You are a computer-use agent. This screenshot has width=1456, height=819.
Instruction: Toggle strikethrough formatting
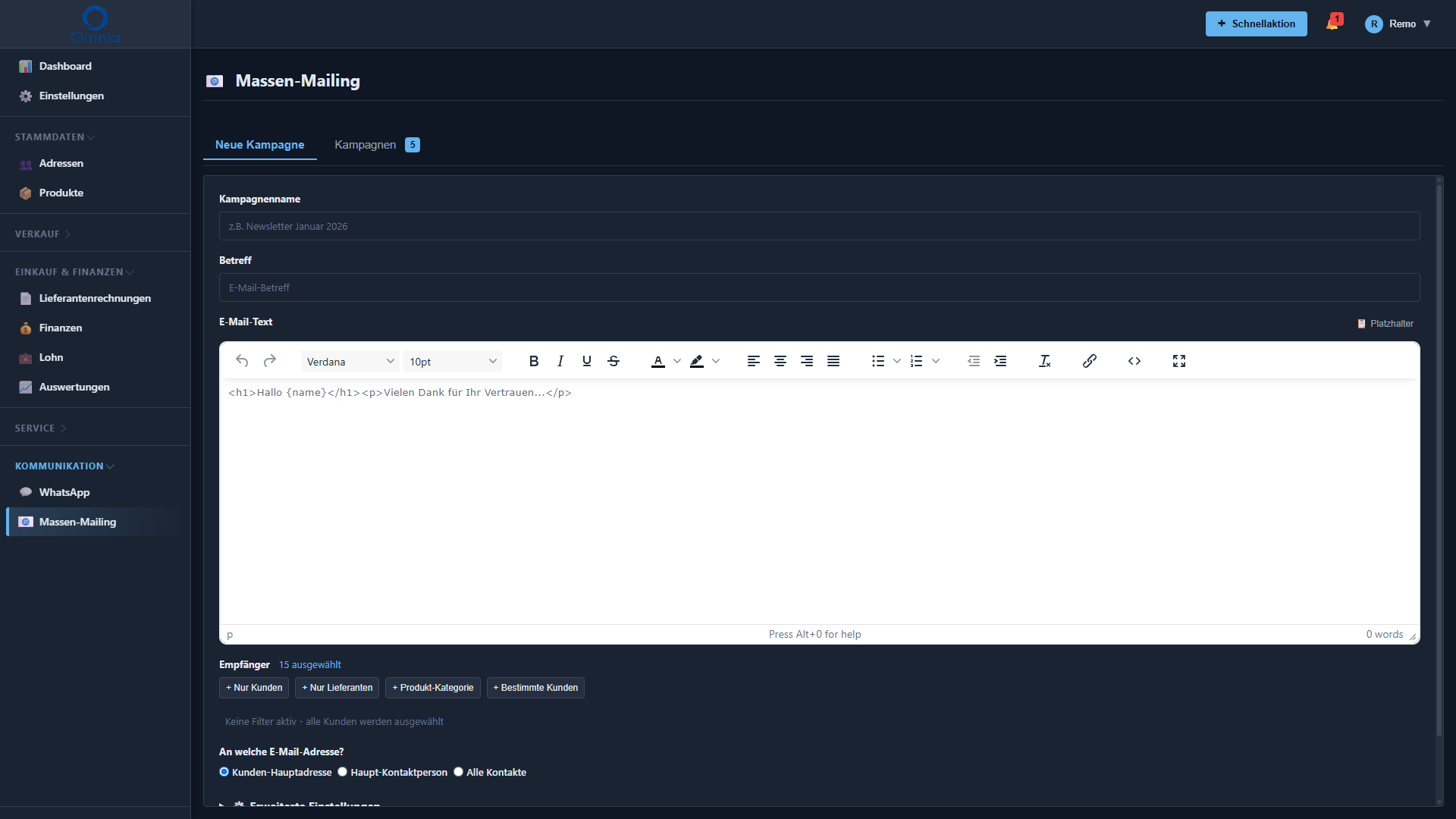[x=613, y=361]
